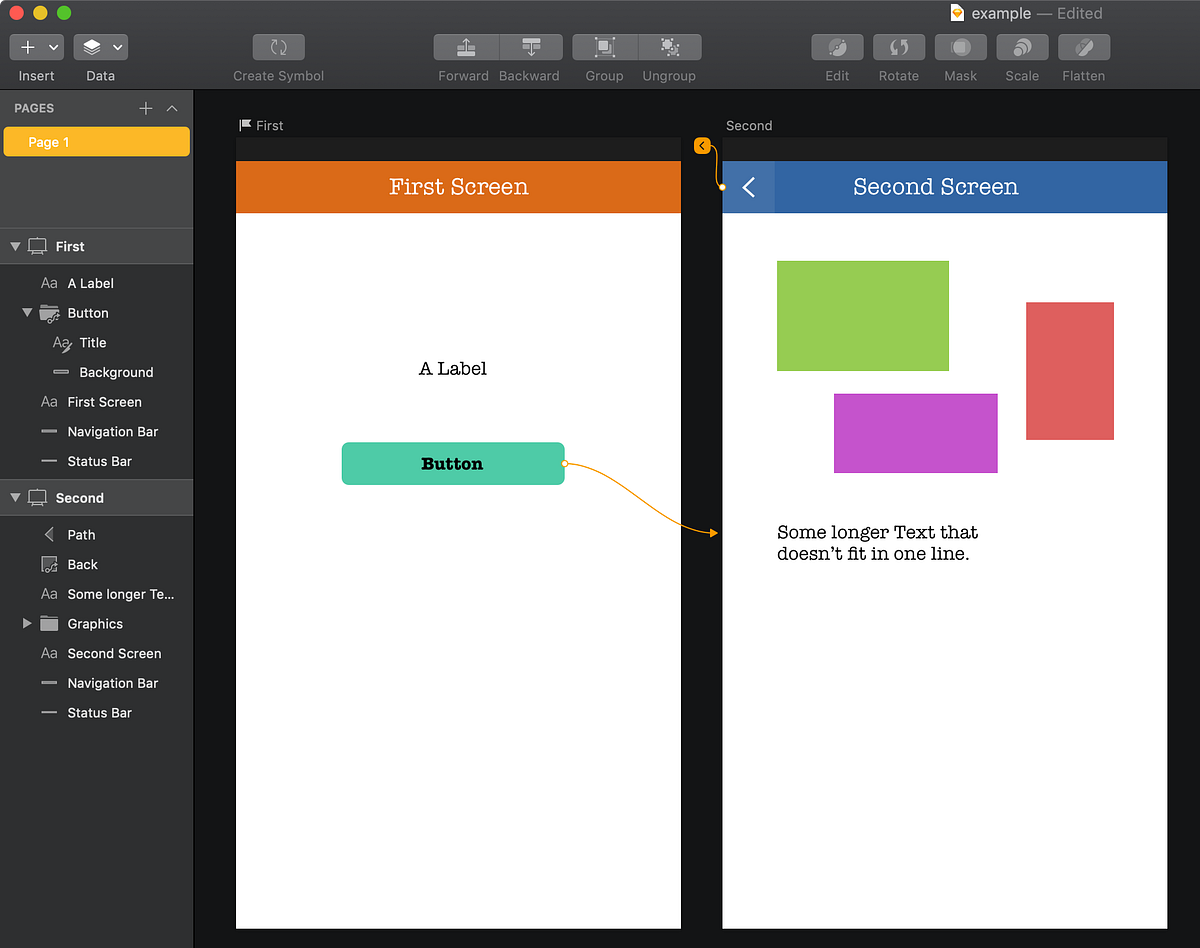Click the Mask icon in the toolbar

pyautogui.click(x=960, y=47)
